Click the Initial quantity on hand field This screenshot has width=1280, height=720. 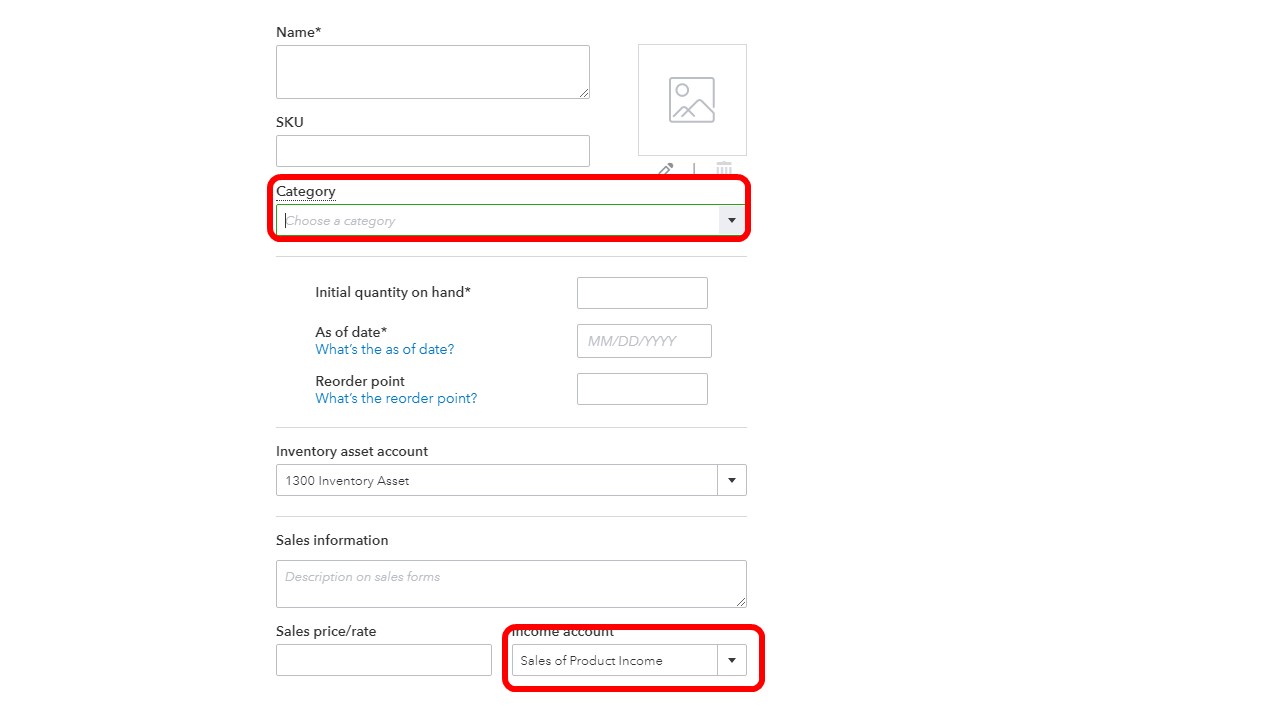(641, 292)
